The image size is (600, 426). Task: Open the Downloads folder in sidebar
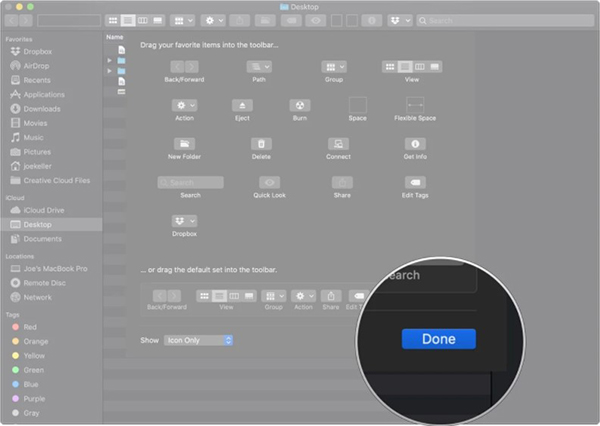tap(42, 109)
